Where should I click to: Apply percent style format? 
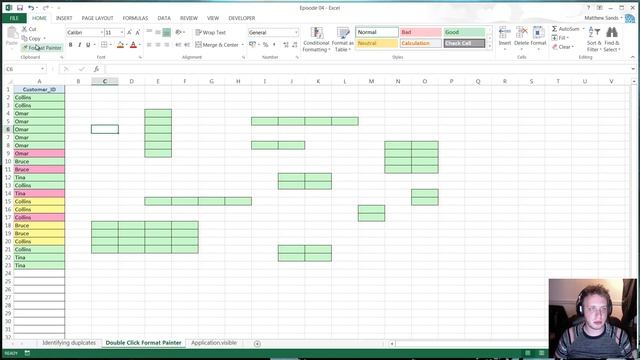[266, 44]
